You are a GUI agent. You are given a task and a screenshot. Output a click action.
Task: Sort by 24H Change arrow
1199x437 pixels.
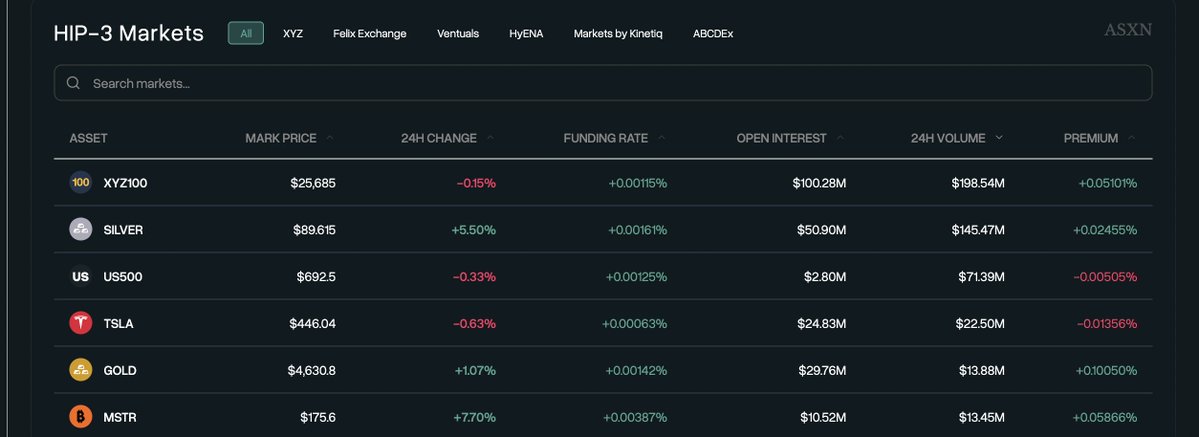(490, 138)
